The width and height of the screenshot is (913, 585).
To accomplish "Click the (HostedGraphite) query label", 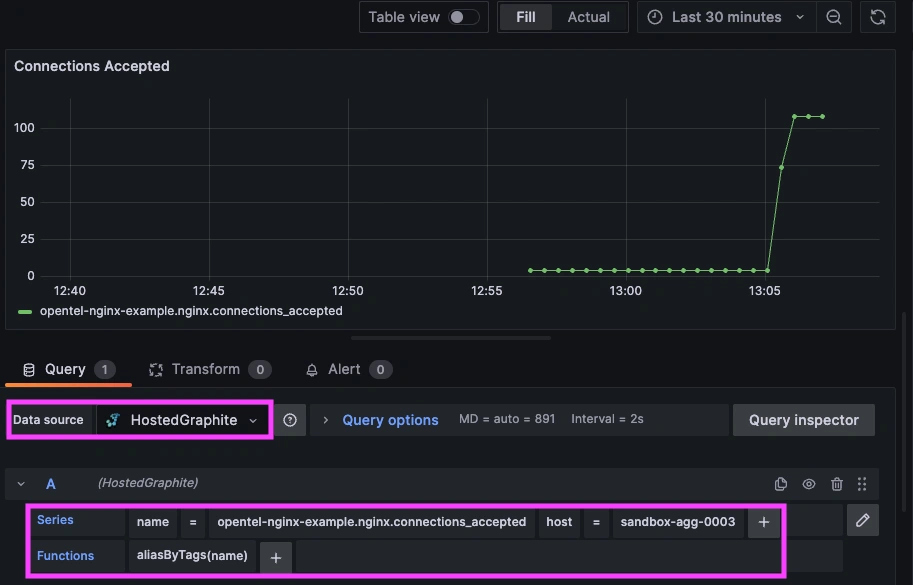I will [148, 483].
